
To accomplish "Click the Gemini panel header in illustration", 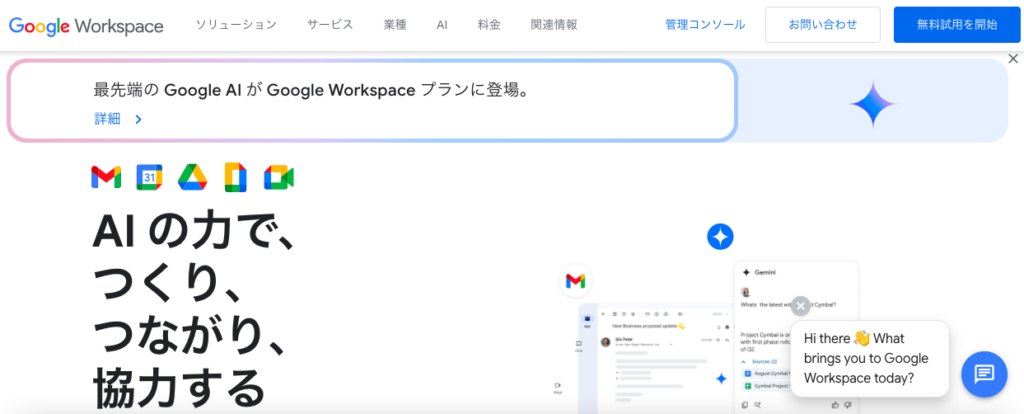I will pyautogui.click(x=760, y=272).
